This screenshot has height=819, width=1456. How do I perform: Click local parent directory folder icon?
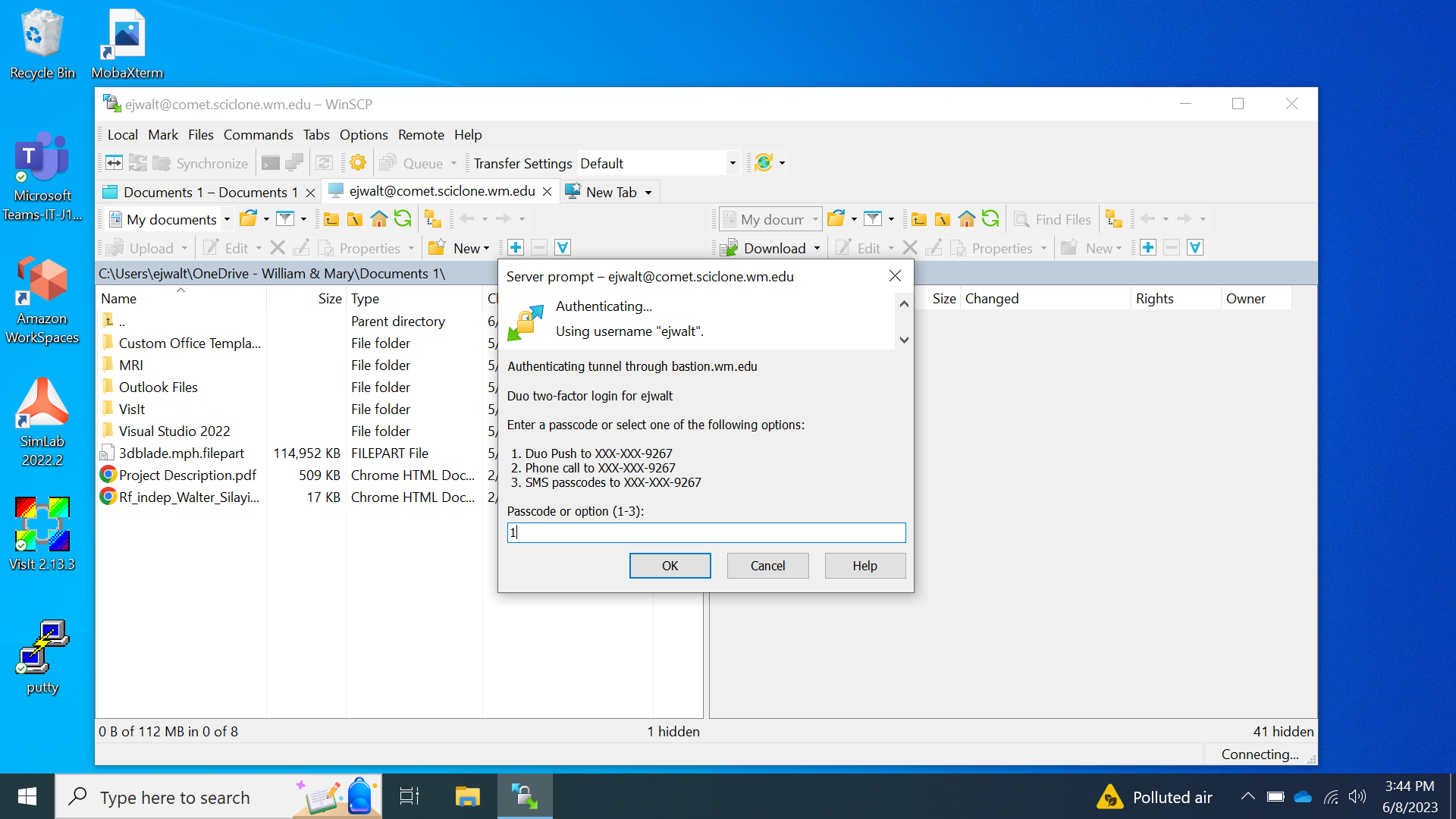tap(331, 219)
